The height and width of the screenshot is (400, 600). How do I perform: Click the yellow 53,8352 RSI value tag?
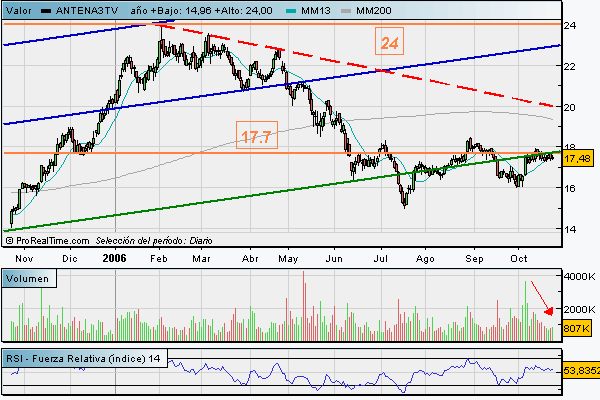(x=581, y=371)
